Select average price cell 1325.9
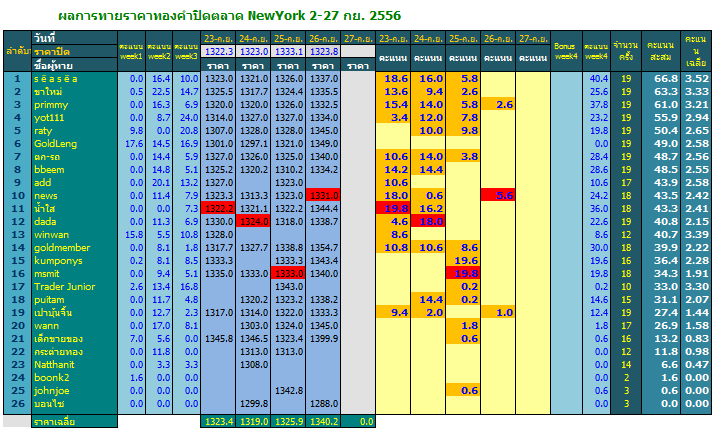The width and height of the screenshot is (714, 434). coord(288,422)
